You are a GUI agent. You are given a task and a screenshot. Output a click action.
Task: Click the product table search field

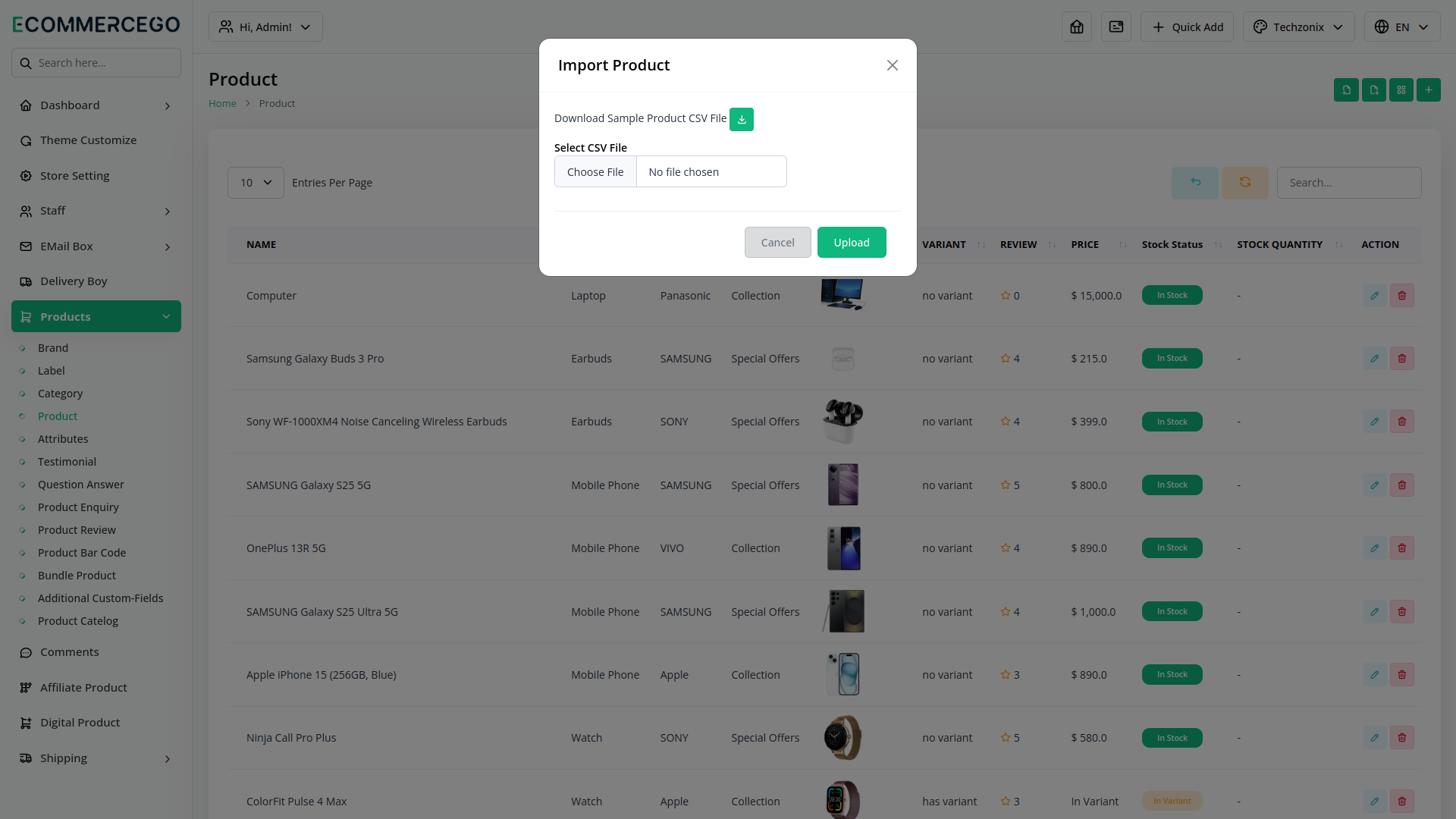(1348, 183)
